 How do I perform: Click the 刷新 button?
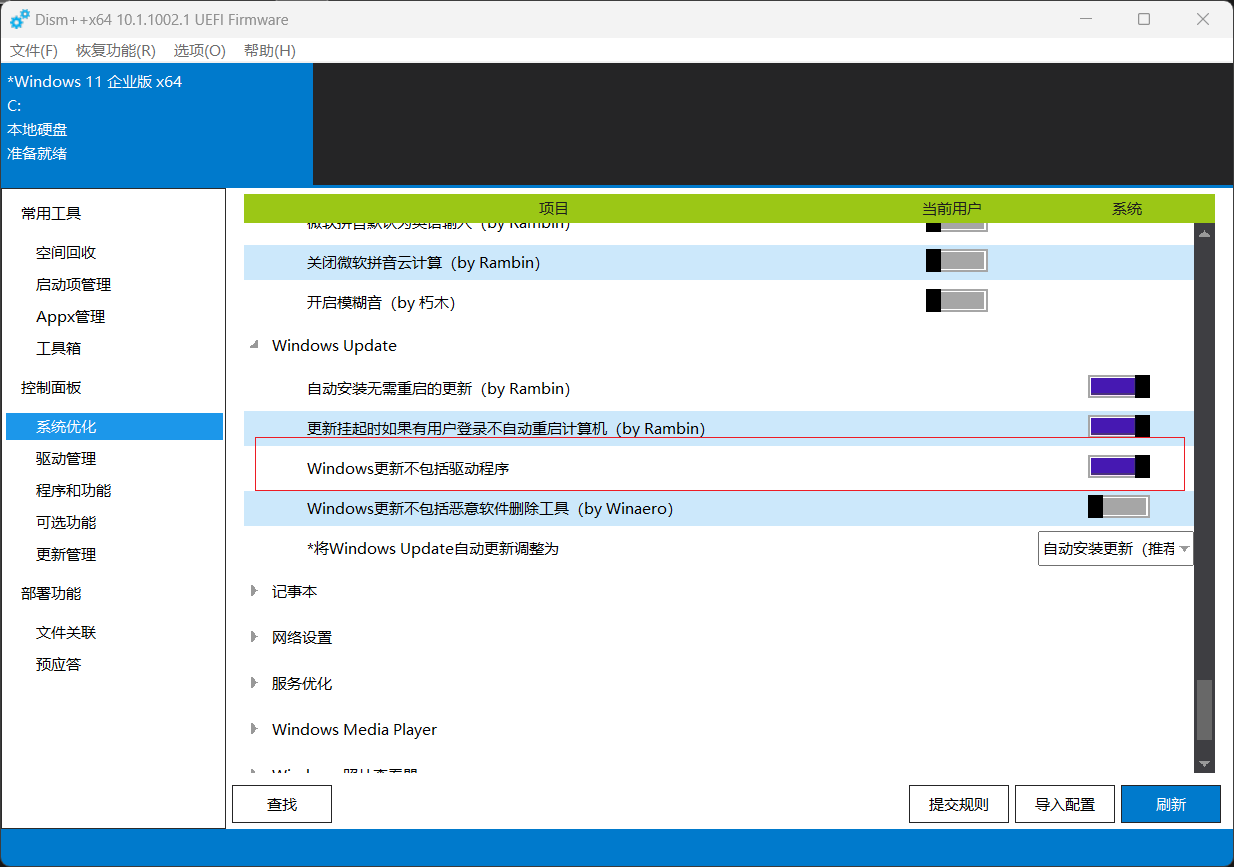click(x=1170, y=803)
